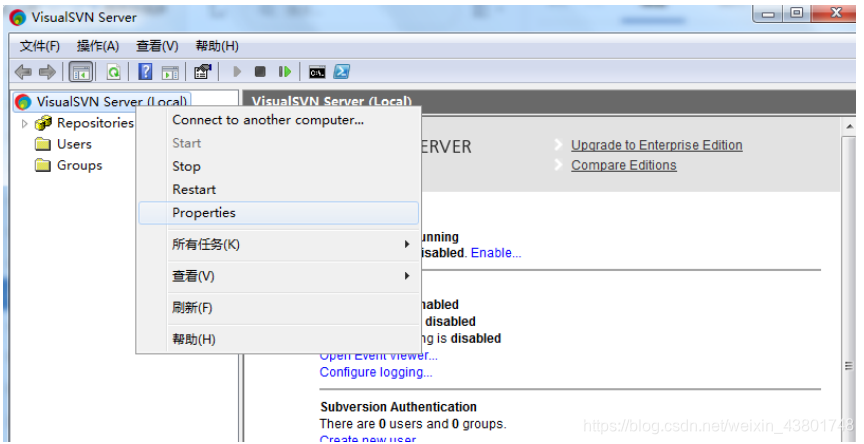Restart the server with pause-play icon

[x=284, y=72]
